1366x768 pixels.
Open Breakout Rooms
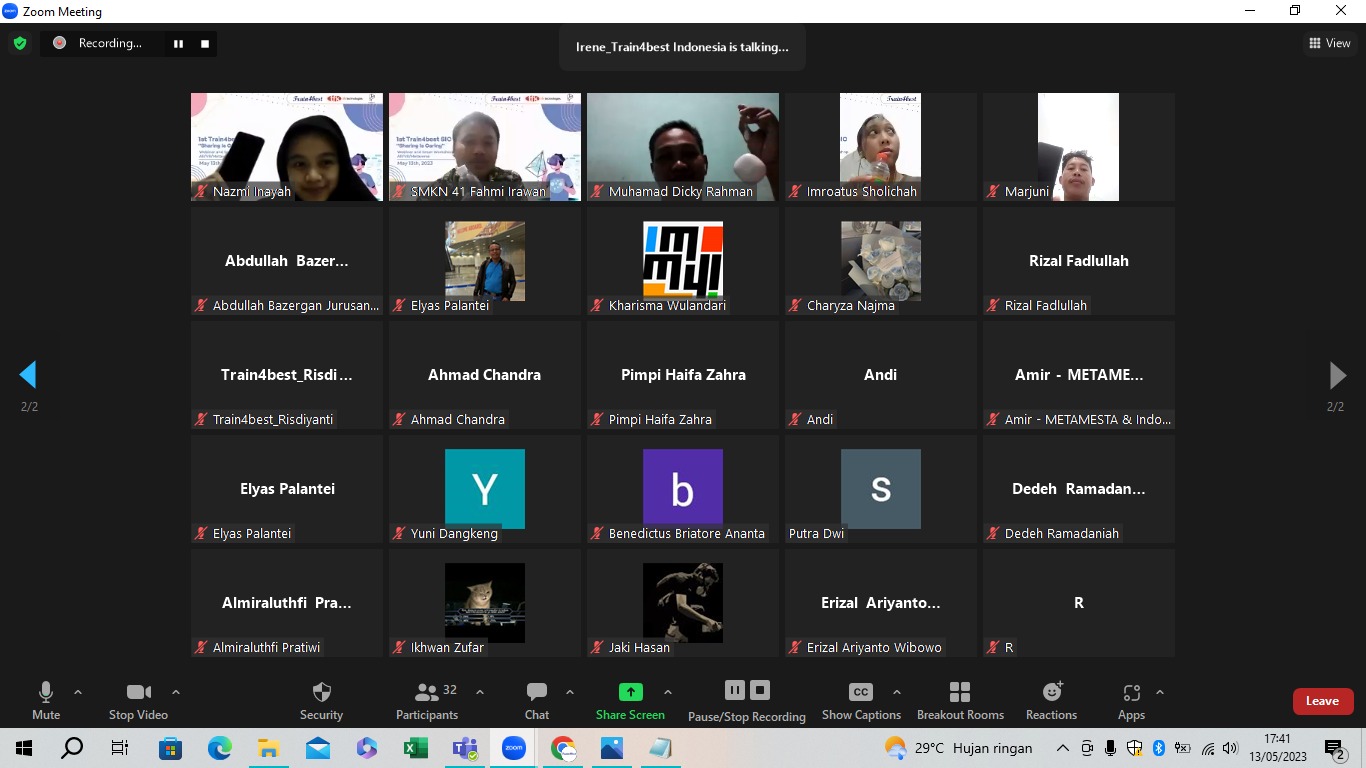click(x=960, y=693)
